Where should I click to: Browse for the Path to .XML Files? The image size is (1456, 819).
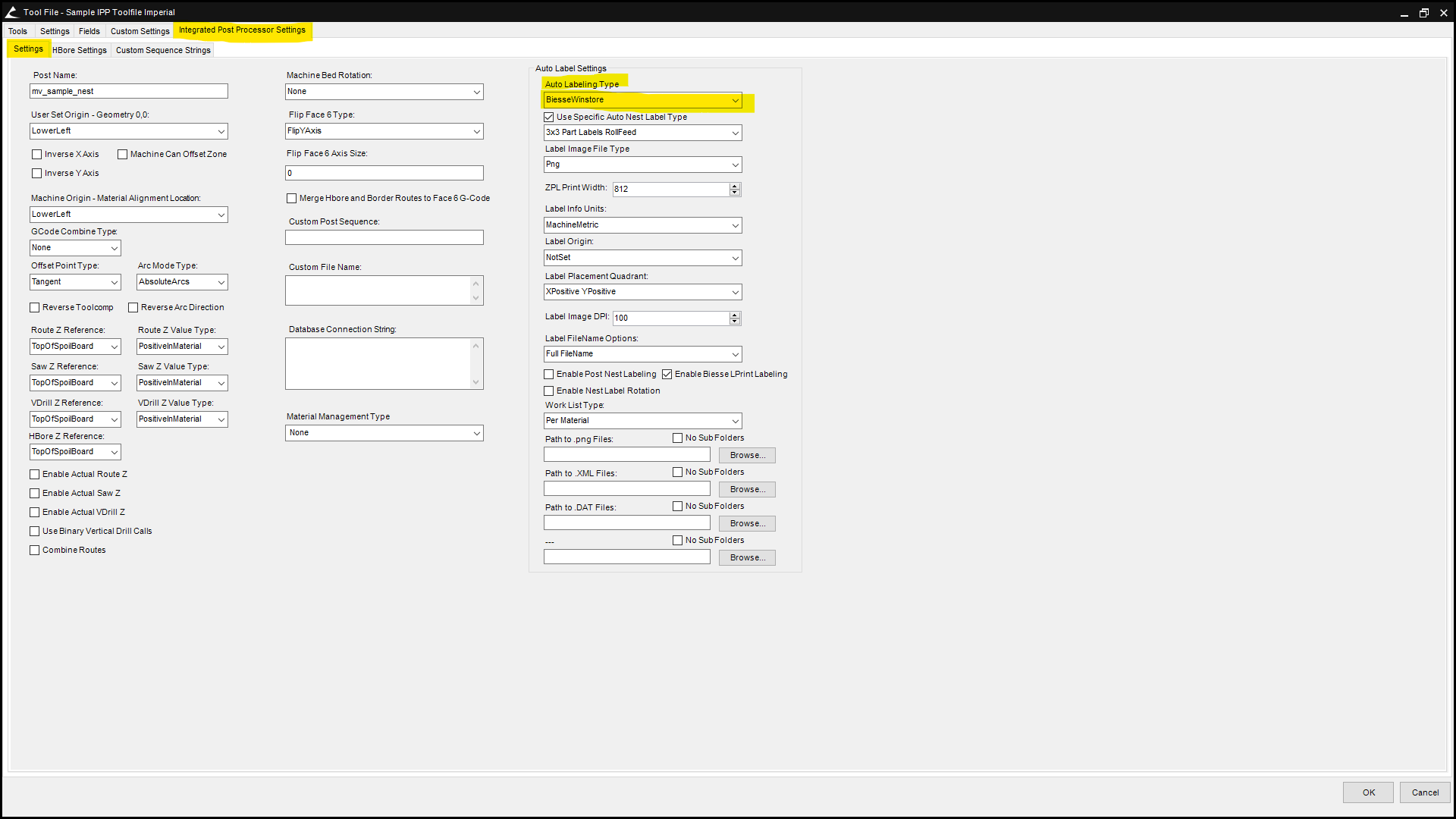pos(746,490)
